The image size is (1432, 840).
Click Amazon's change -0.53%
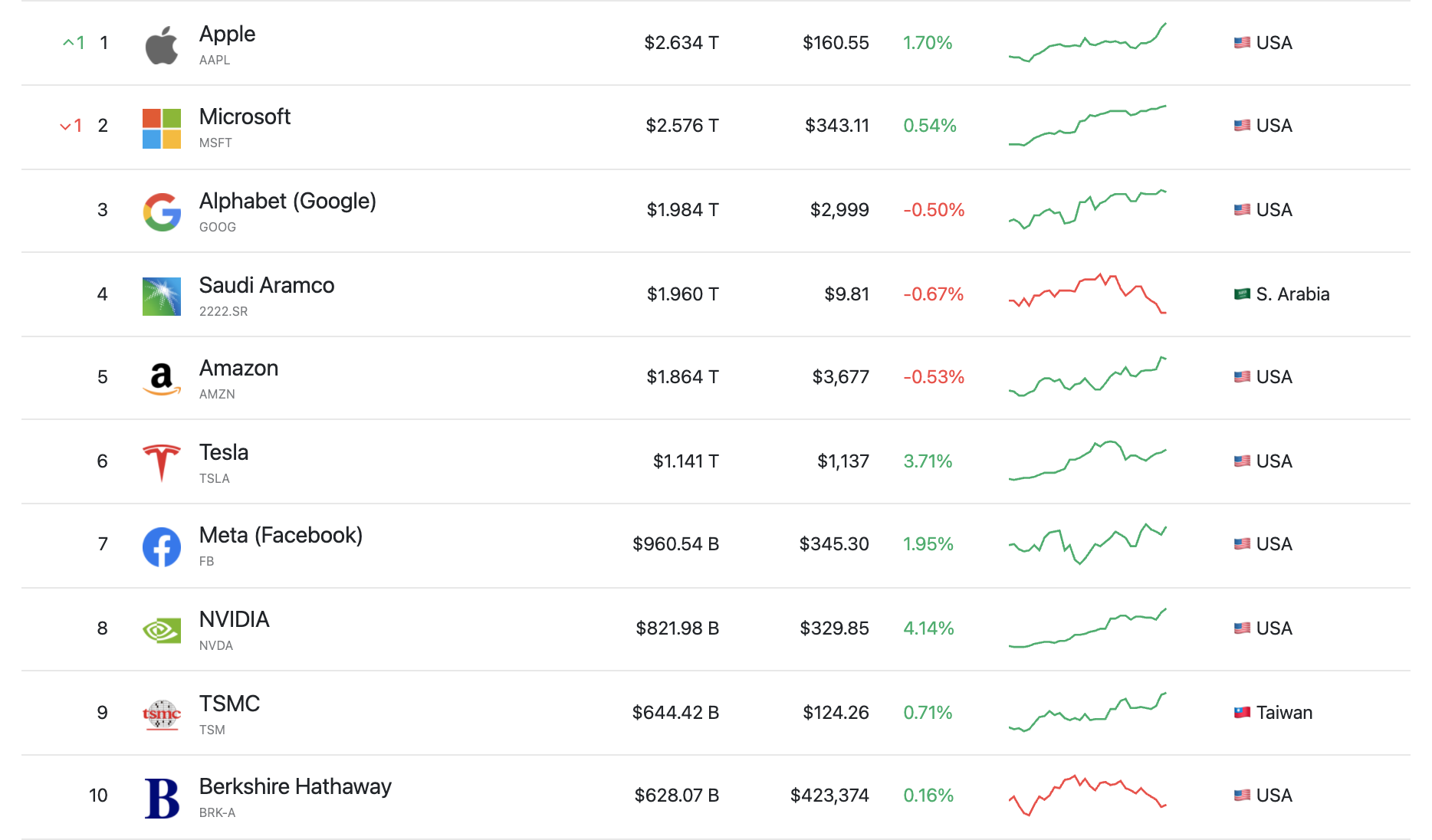point(934,377)
